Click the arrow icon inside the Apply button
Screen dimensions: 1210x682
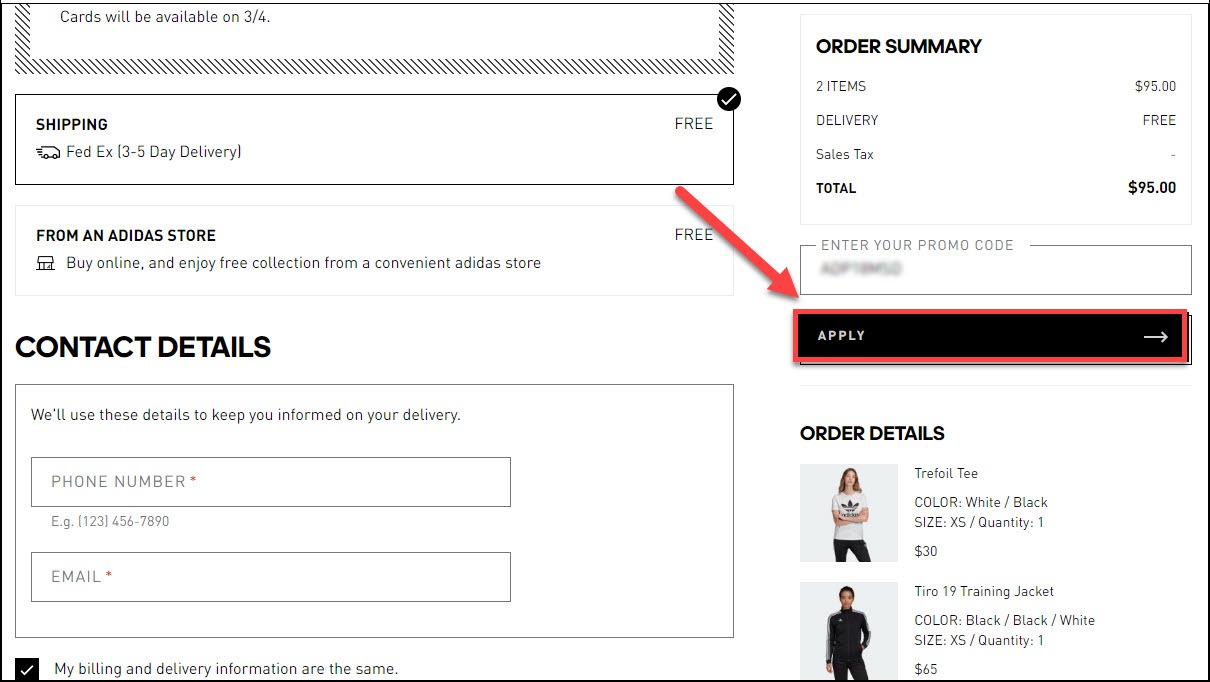tap(1155, 337)
